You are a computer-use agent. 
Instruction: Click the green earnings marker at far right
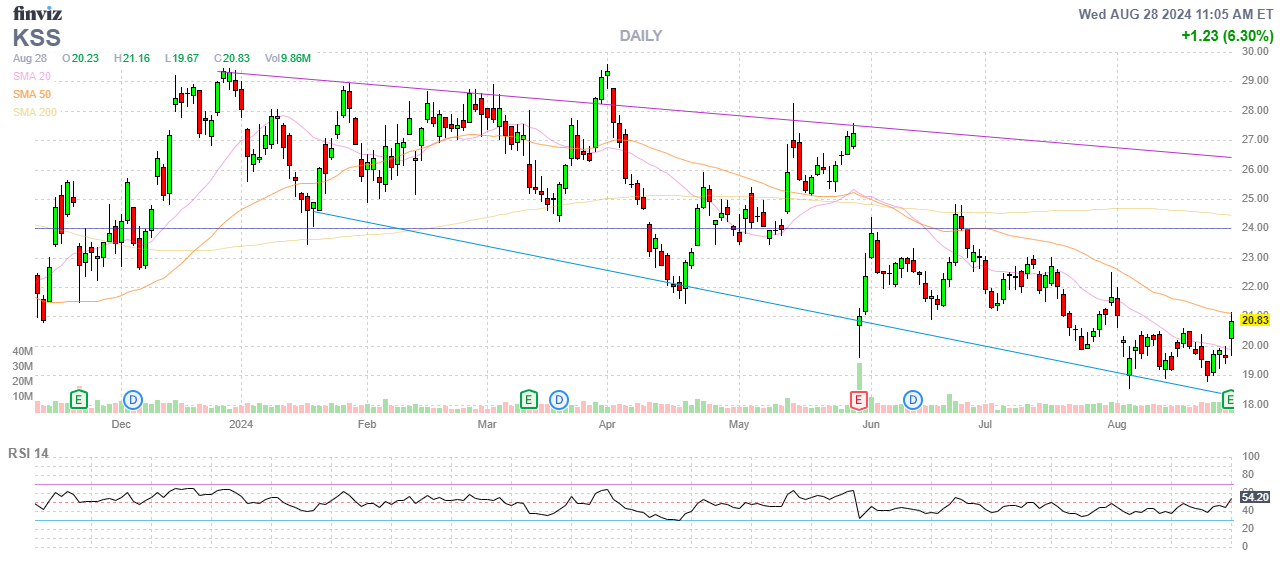1230,401
